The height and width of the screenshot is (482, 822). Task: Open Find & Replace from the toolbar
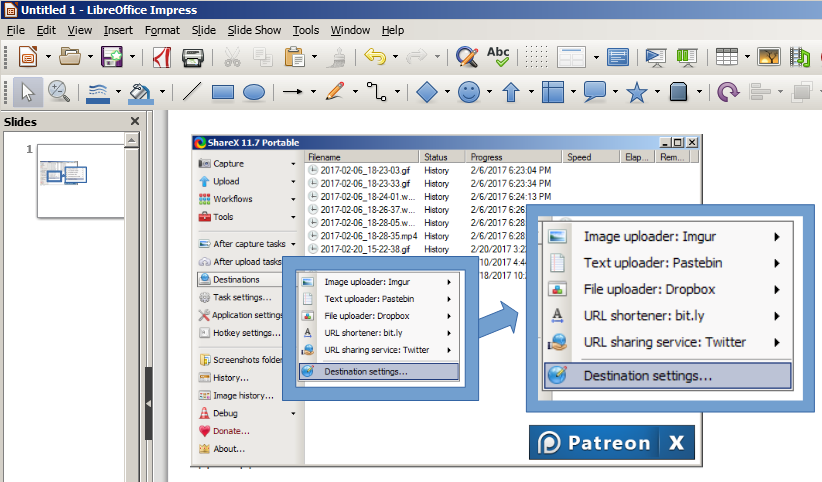(466, 57)
